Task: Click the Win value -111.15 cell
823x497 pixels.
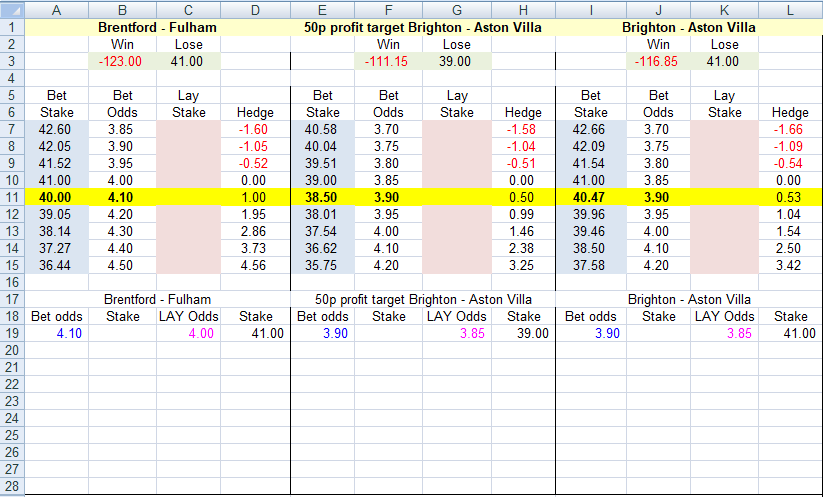Action: [x=388, y=62]
